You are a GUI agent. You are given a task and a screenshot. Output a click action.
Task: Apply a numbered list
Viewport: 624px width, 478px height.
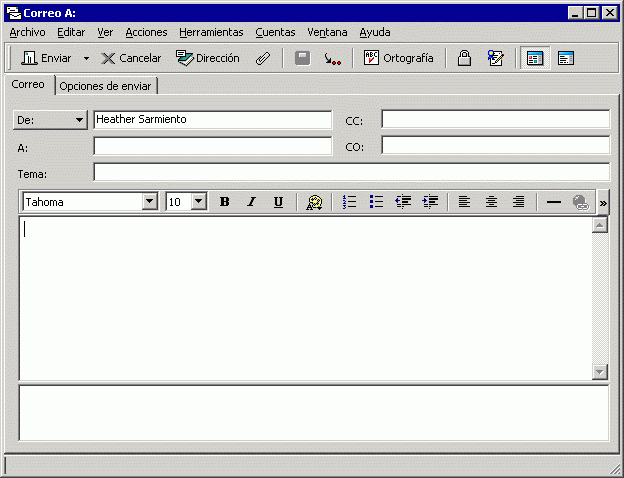[349, 202]
